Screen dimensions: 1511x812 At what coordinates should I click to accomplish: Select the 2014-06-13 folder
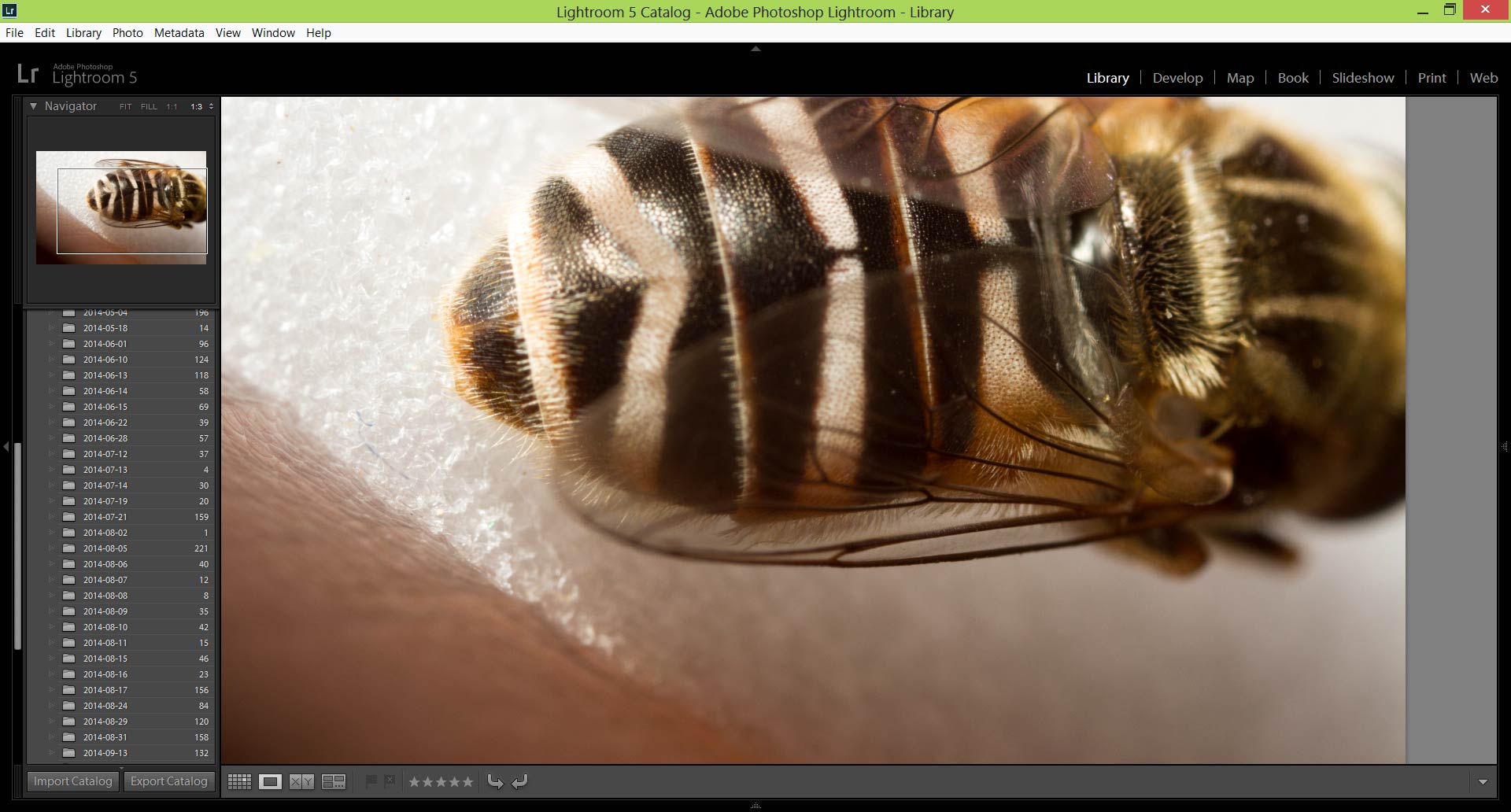(x=120, y=375)
